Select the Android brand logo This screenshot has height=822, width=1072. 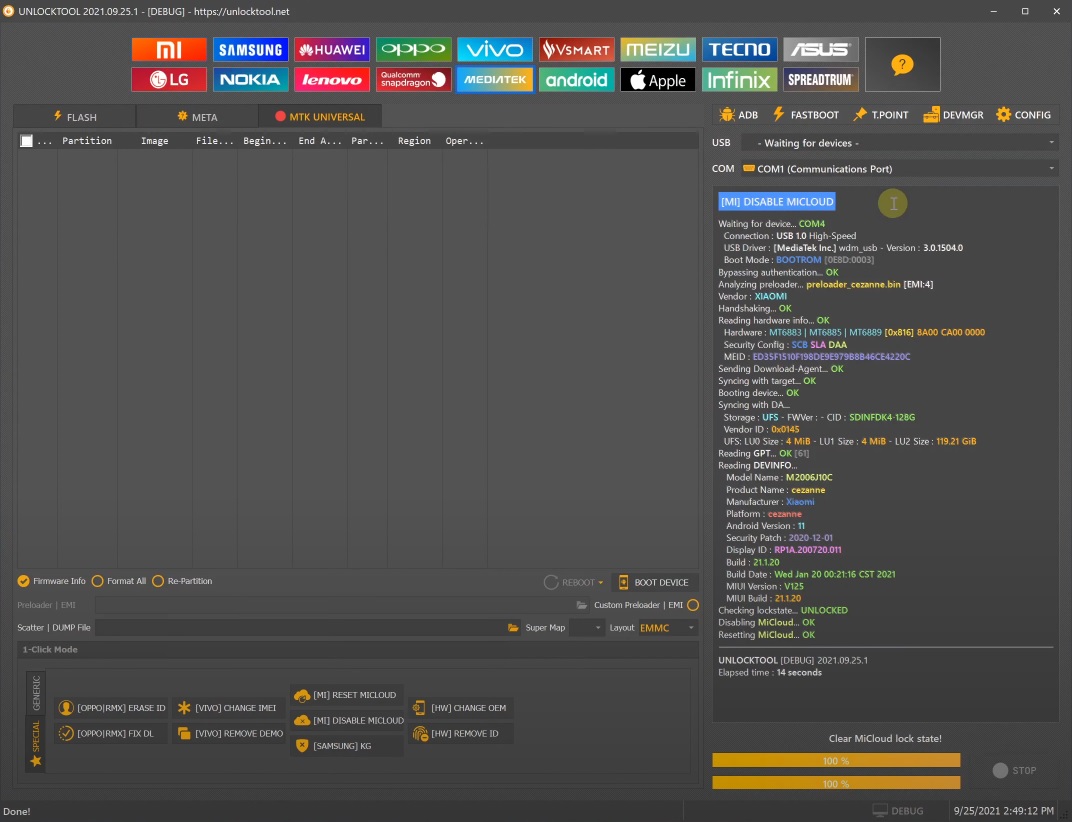pos(576,79)
